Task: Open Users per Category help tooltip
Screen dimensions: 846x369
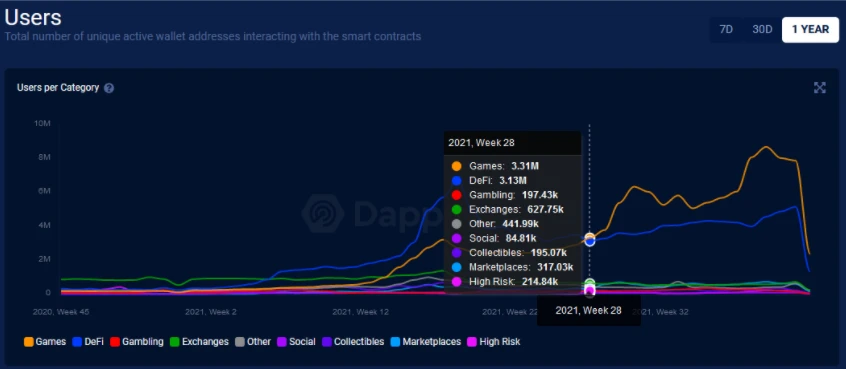Action: pos(109,88)
